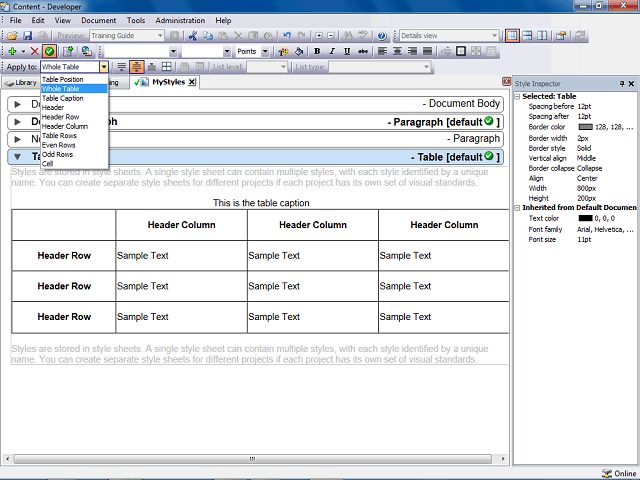Open the paint bucket fill color icon
This screenshot has height=480, width=640.
(x=299, y=51)
